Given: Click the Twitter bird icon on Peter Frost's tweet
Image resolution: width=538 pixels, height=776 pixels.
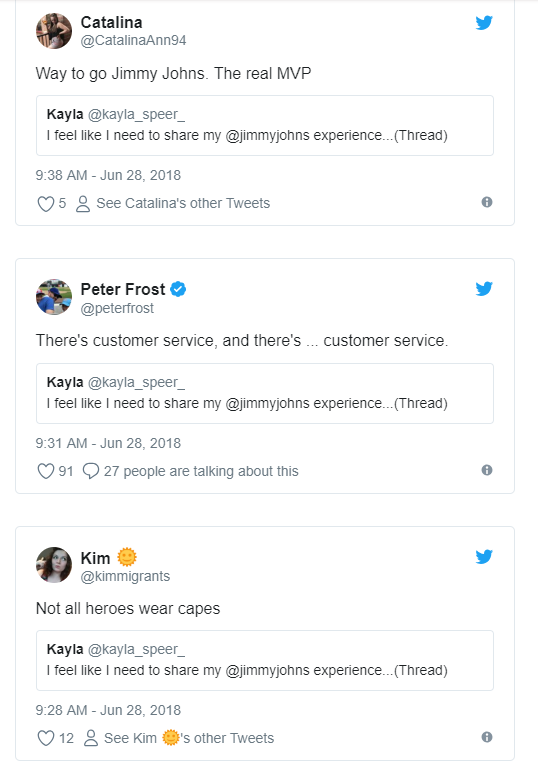Looking at the screenshot, I should [484, 289].
